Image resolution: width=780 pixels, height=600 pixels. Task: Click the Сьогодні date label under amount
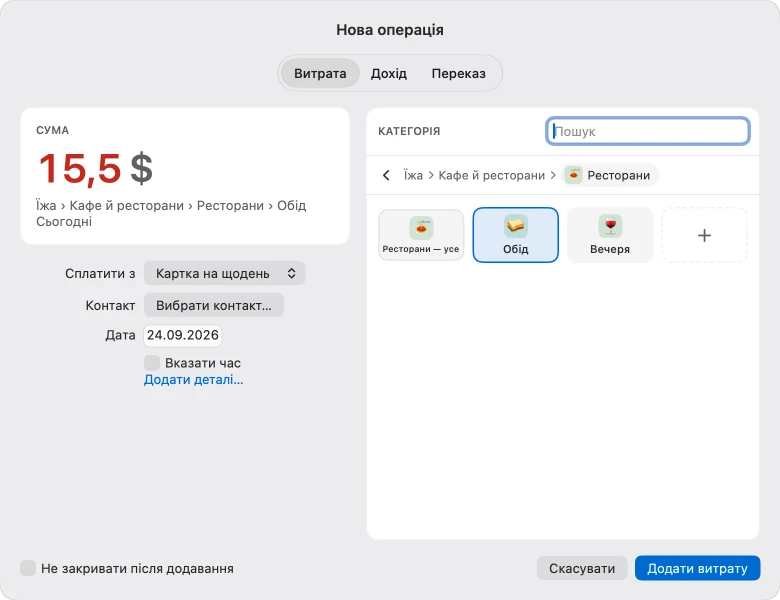click(x=64, y=221)
